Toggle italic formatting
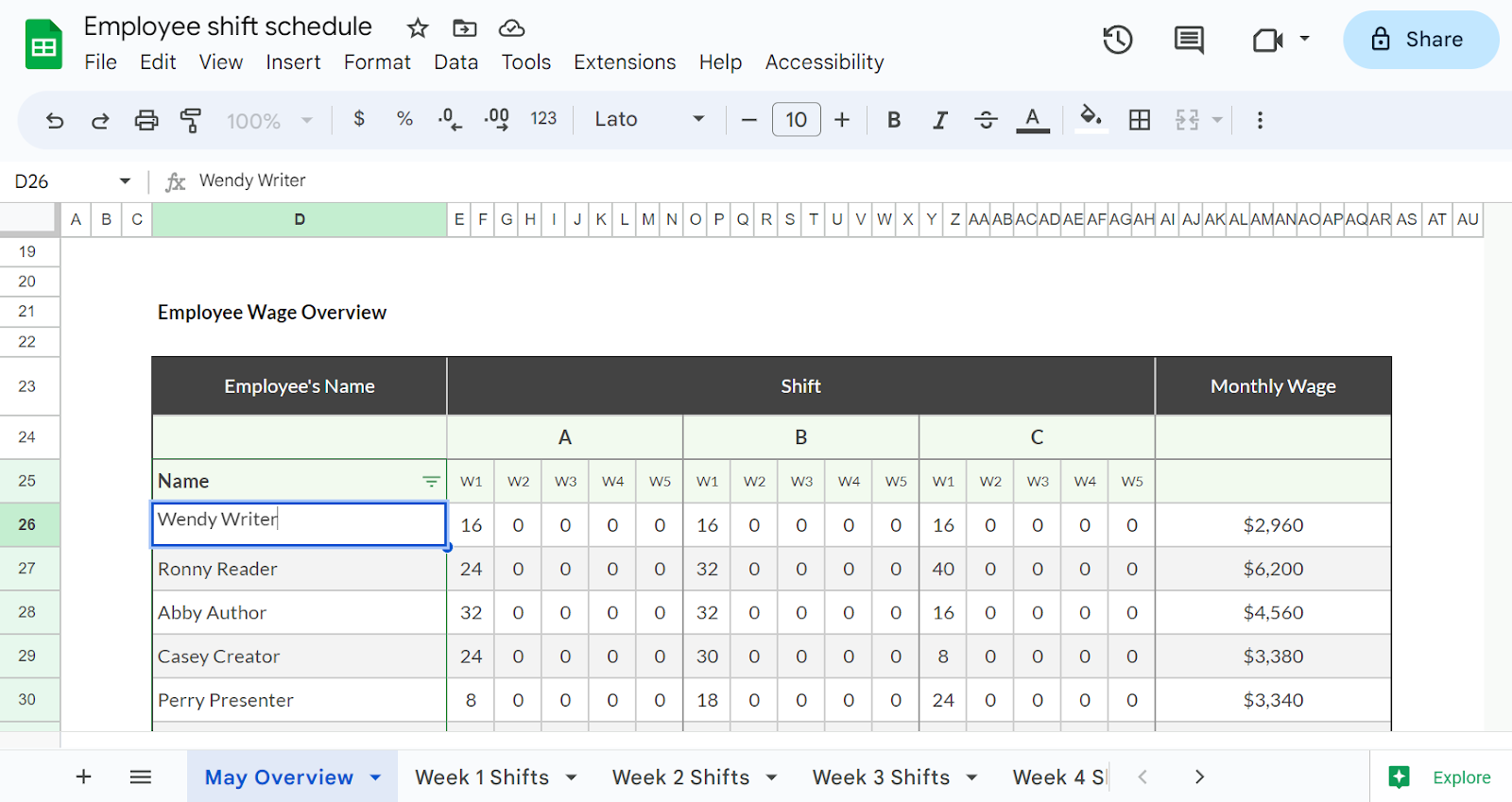Image resolution: width=1512 pixels, height=802 pixels. pos(939,120)
